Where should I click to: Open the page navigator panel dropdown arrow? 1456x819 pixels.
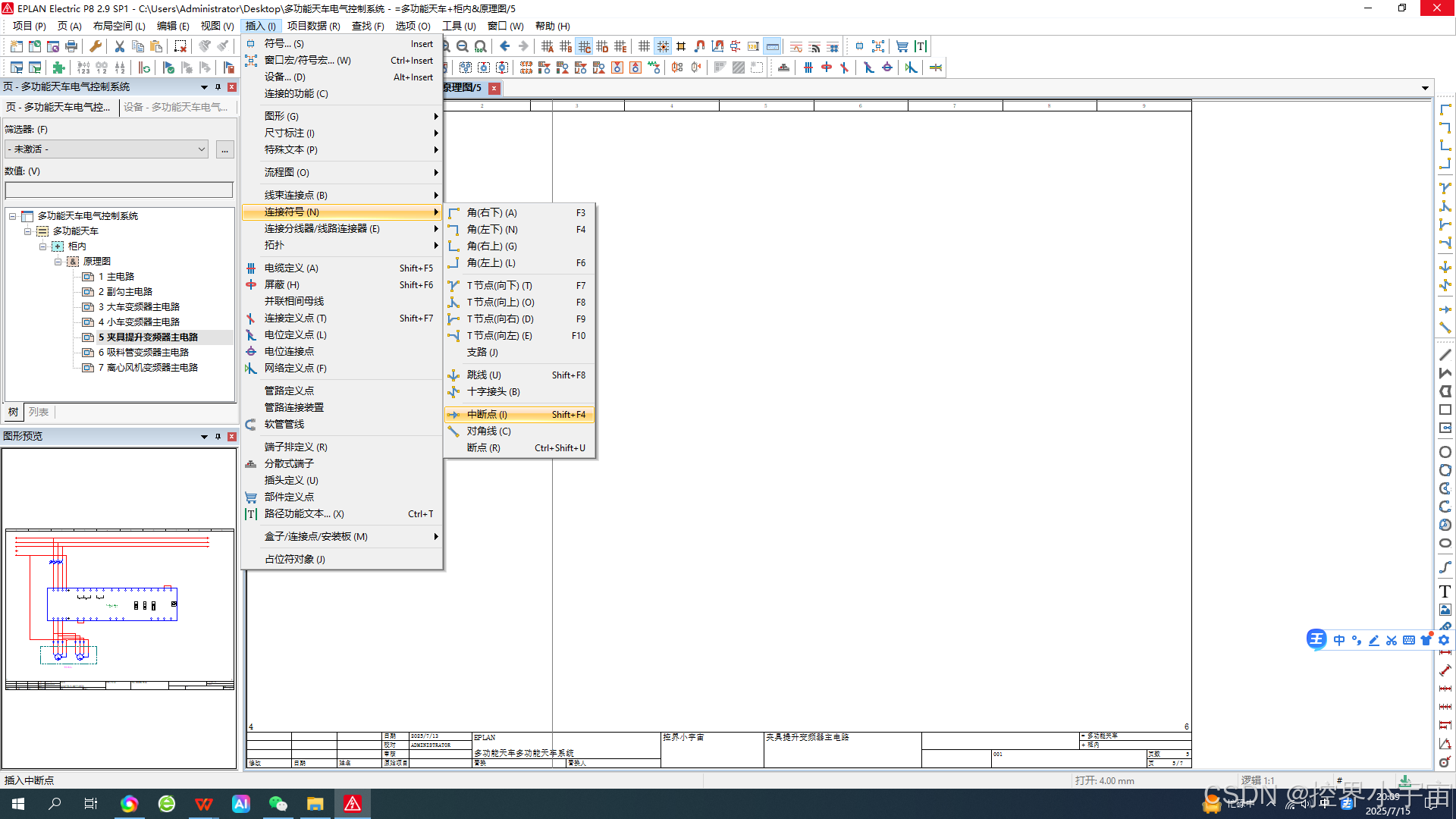[204, 87]
